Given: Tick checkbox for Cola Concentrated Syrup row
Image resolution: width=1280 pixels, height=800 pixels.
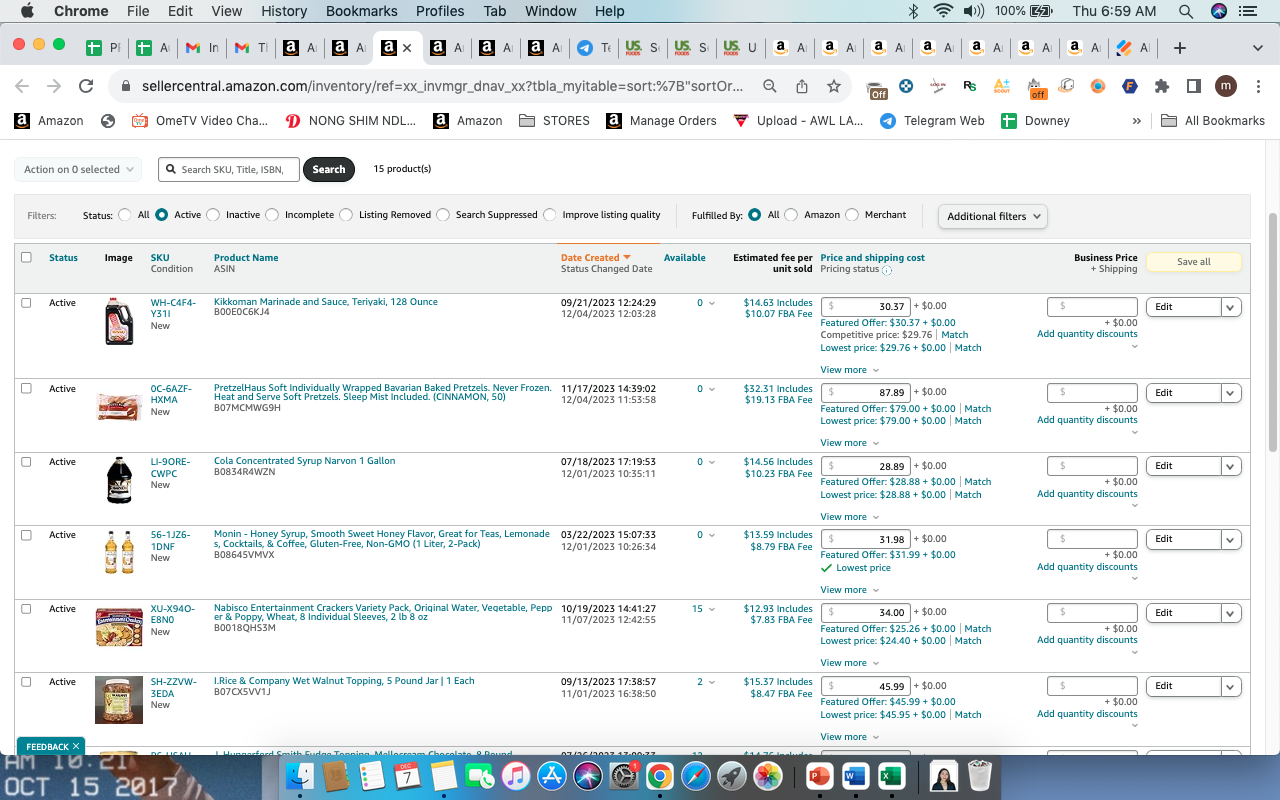Looking at the screenshot, I should coord(26,462).
